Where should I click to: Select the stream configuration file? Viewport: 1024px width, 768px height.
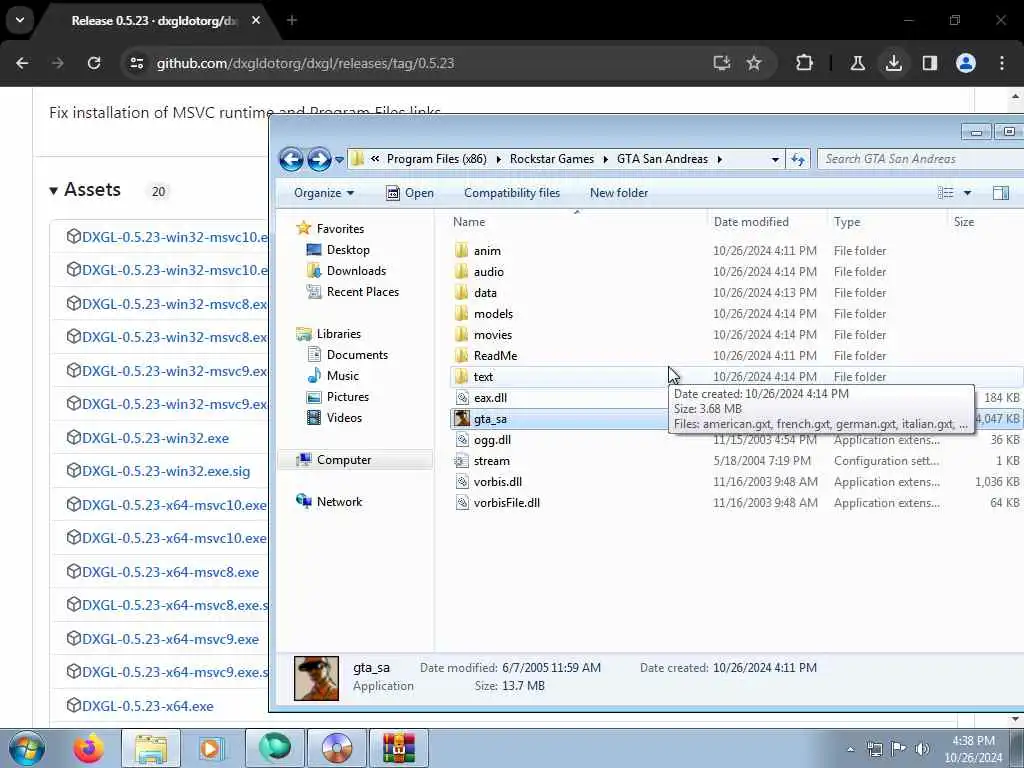pos(481,461)
